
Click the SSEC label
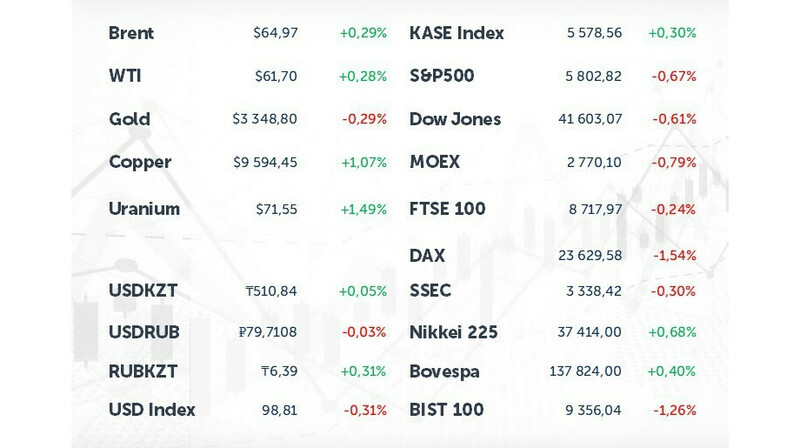click(x=430, y=291)
